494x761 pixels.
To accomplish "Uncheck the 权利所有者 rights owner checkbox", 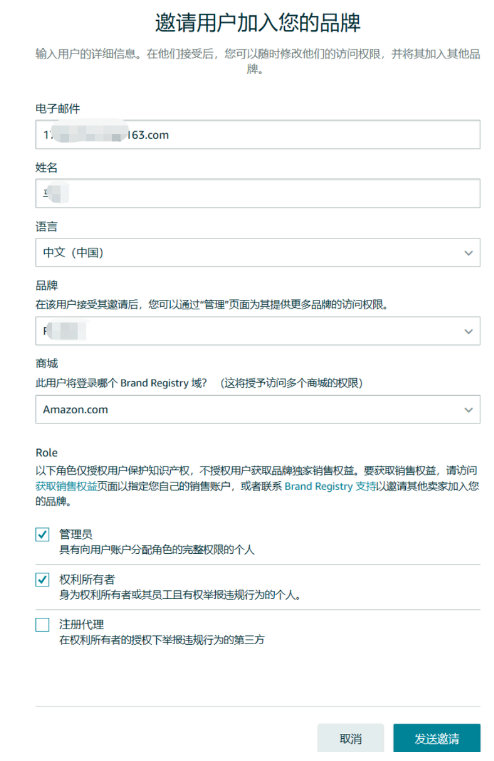I will pyautogui.click(x=42, y=579).
